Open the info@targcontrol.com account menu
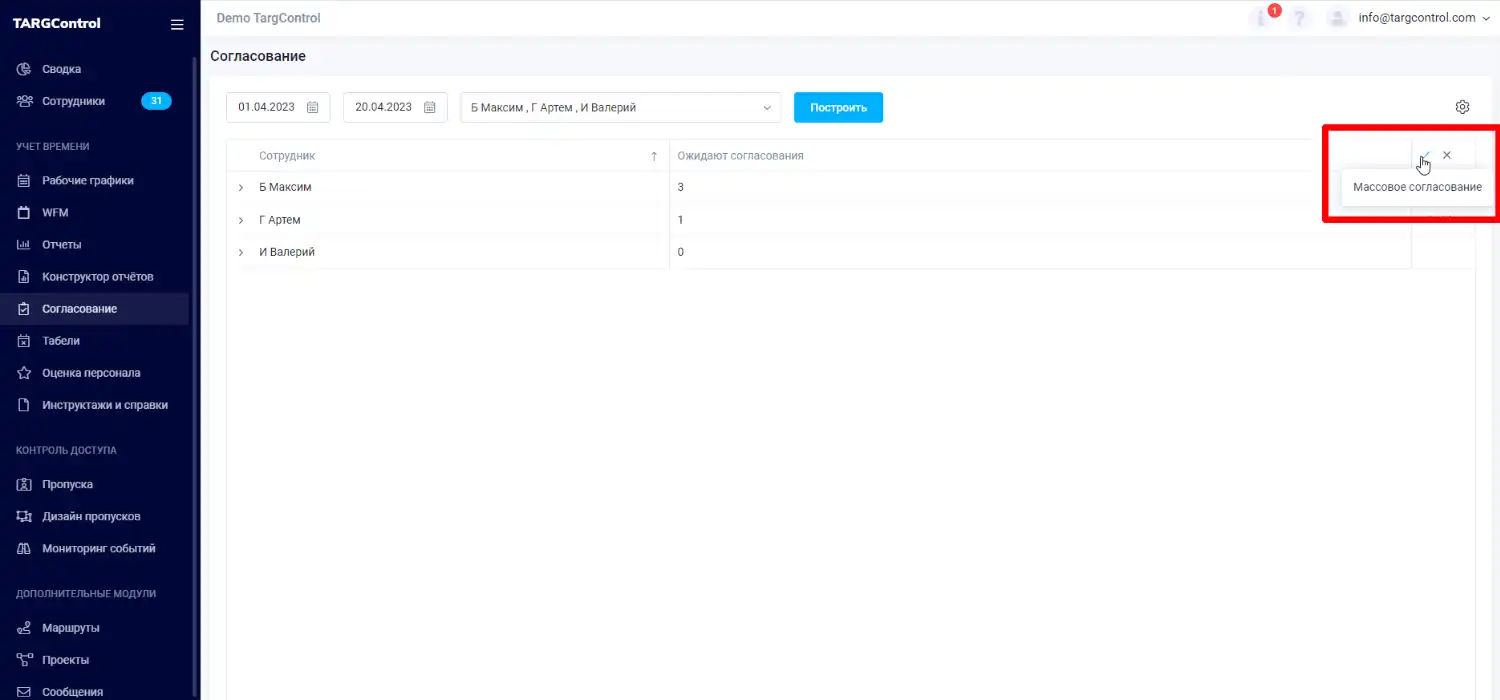 1424,18
